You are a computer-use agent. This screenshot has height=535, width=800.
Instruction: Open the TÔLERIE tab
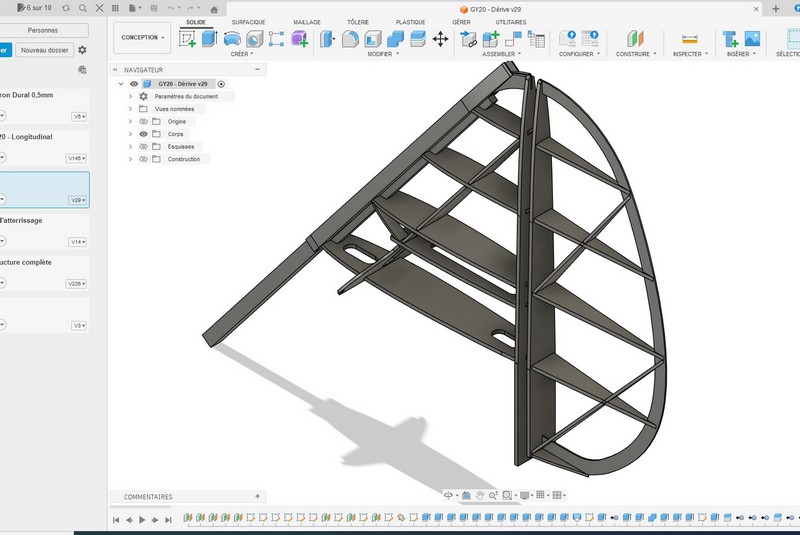[357, 21]
